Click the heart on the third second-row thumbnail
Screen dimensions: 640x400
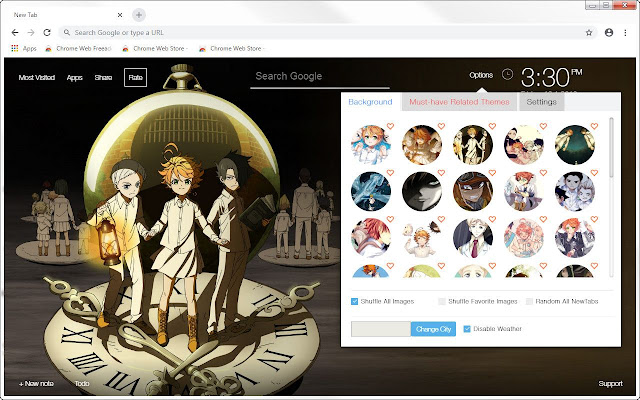point(492,173)
